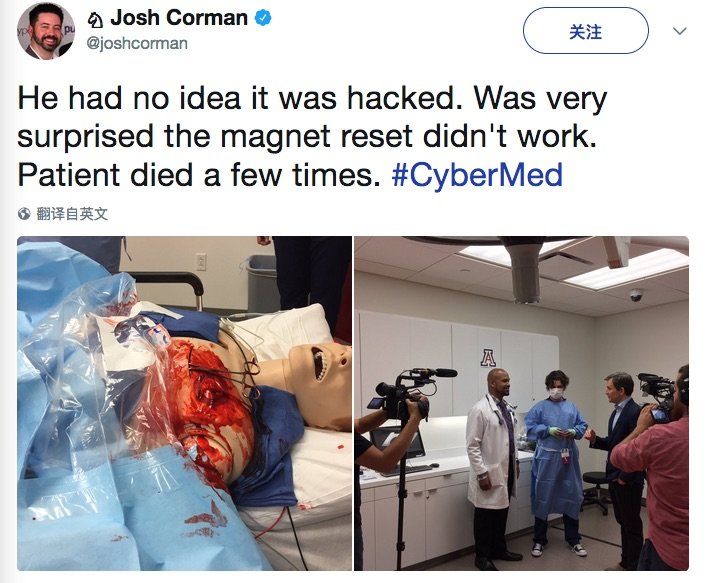707x583 pixels.
Task: Click the chess knight icon beside the name
Action: click(x=95, y=19)
